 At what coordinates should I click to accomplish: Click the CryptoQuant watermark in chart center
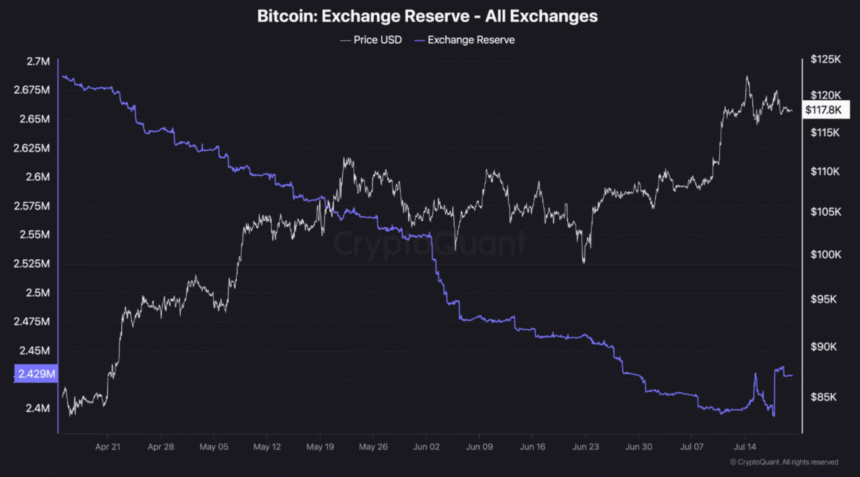point(429,243)
